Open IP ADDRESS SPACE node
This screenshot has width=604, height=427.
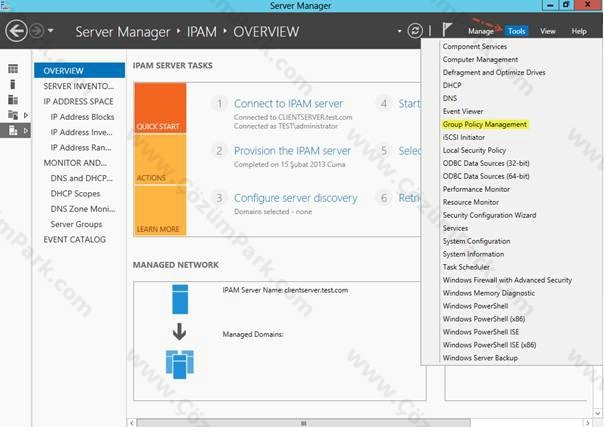78,102
